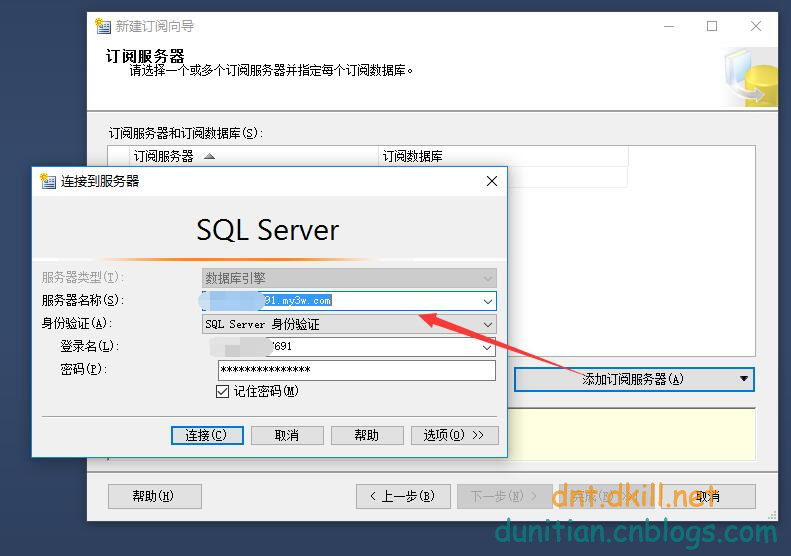Toggle the 记住密码(M) checkbox

[222, 392]
